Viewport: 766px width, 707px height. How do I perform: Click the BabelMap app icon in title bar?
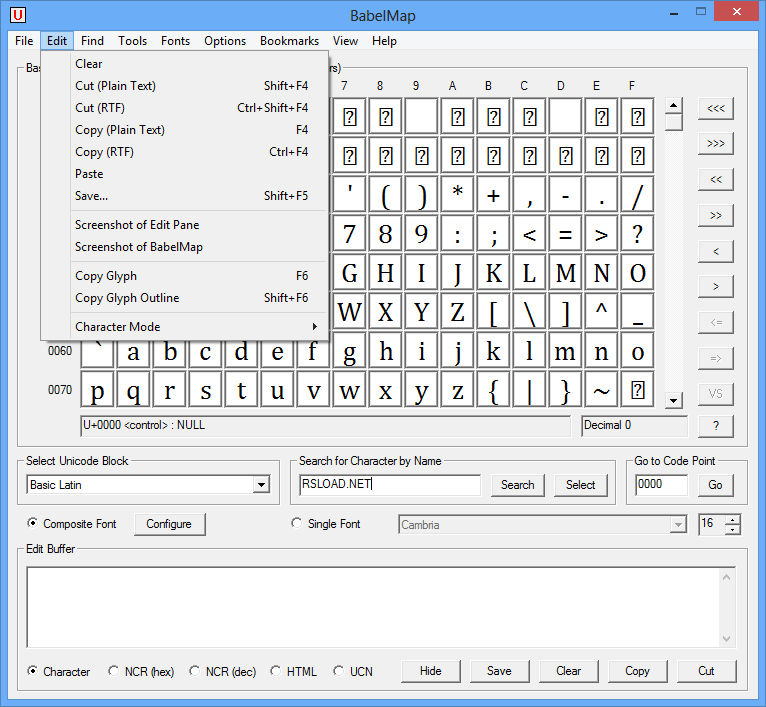18,15
